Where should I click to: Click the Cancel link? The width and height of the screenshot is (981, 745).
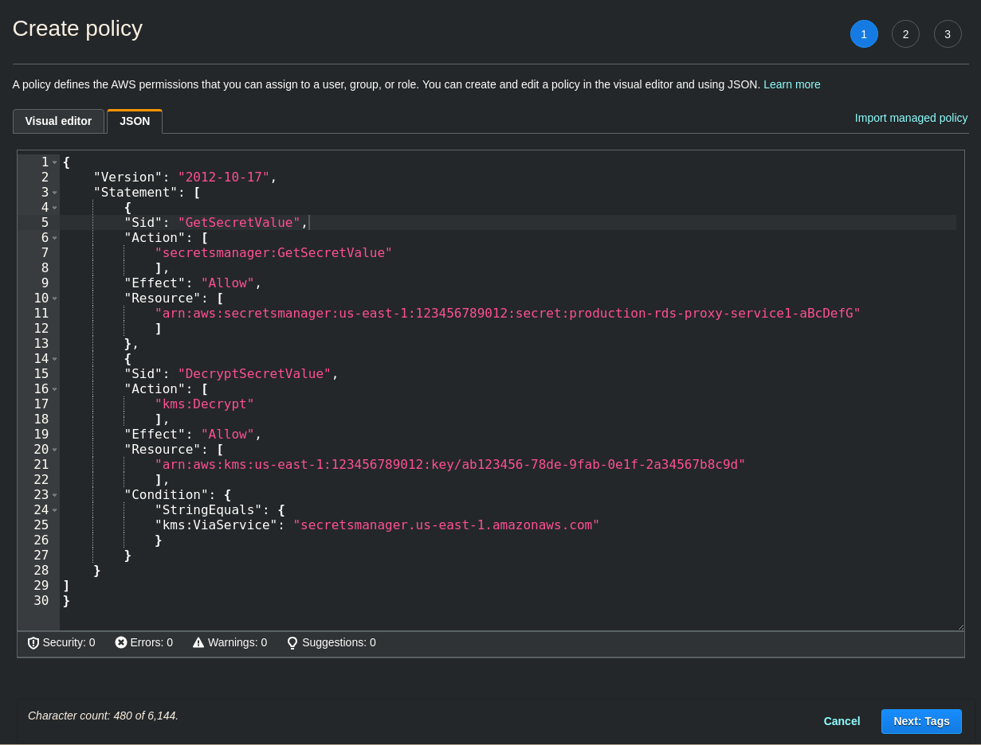pos(841,721)
